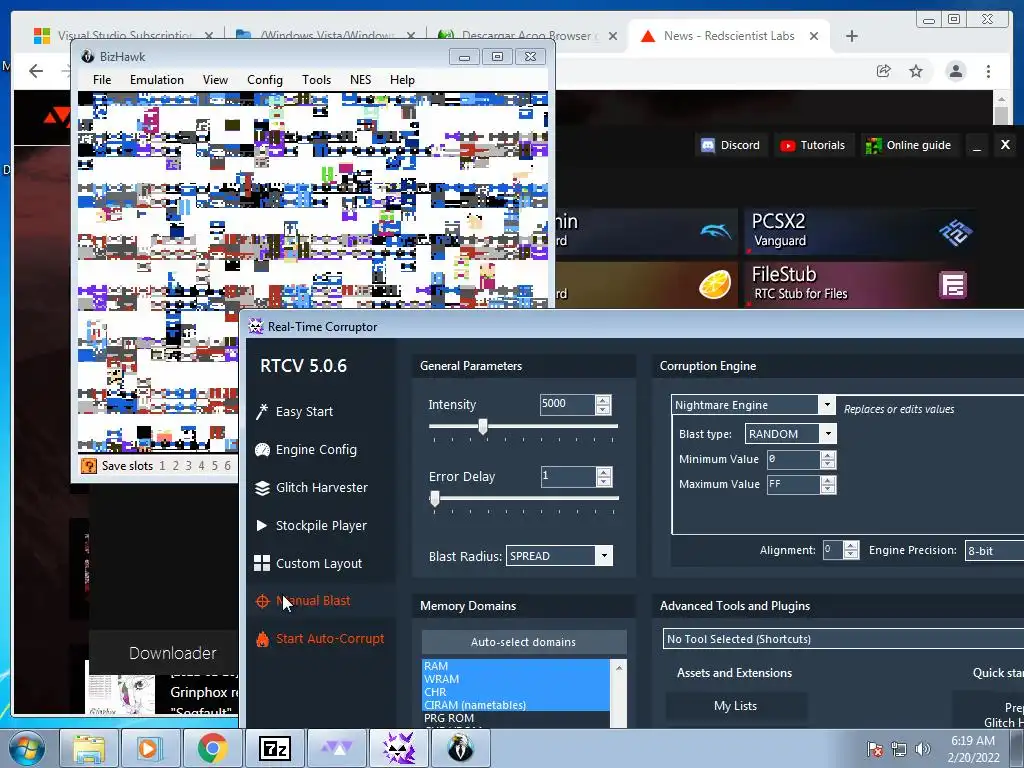Open Blast Radius SPREAD dropdown

pos(604,556)
